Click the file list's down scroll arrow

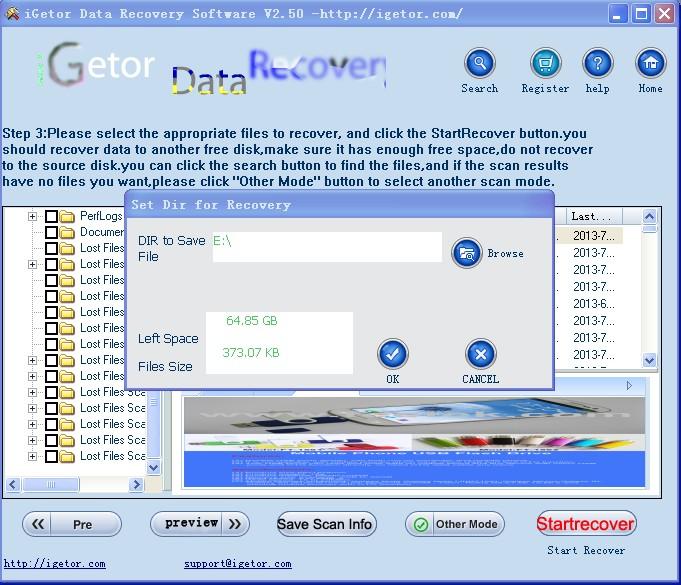click(649, 360)
